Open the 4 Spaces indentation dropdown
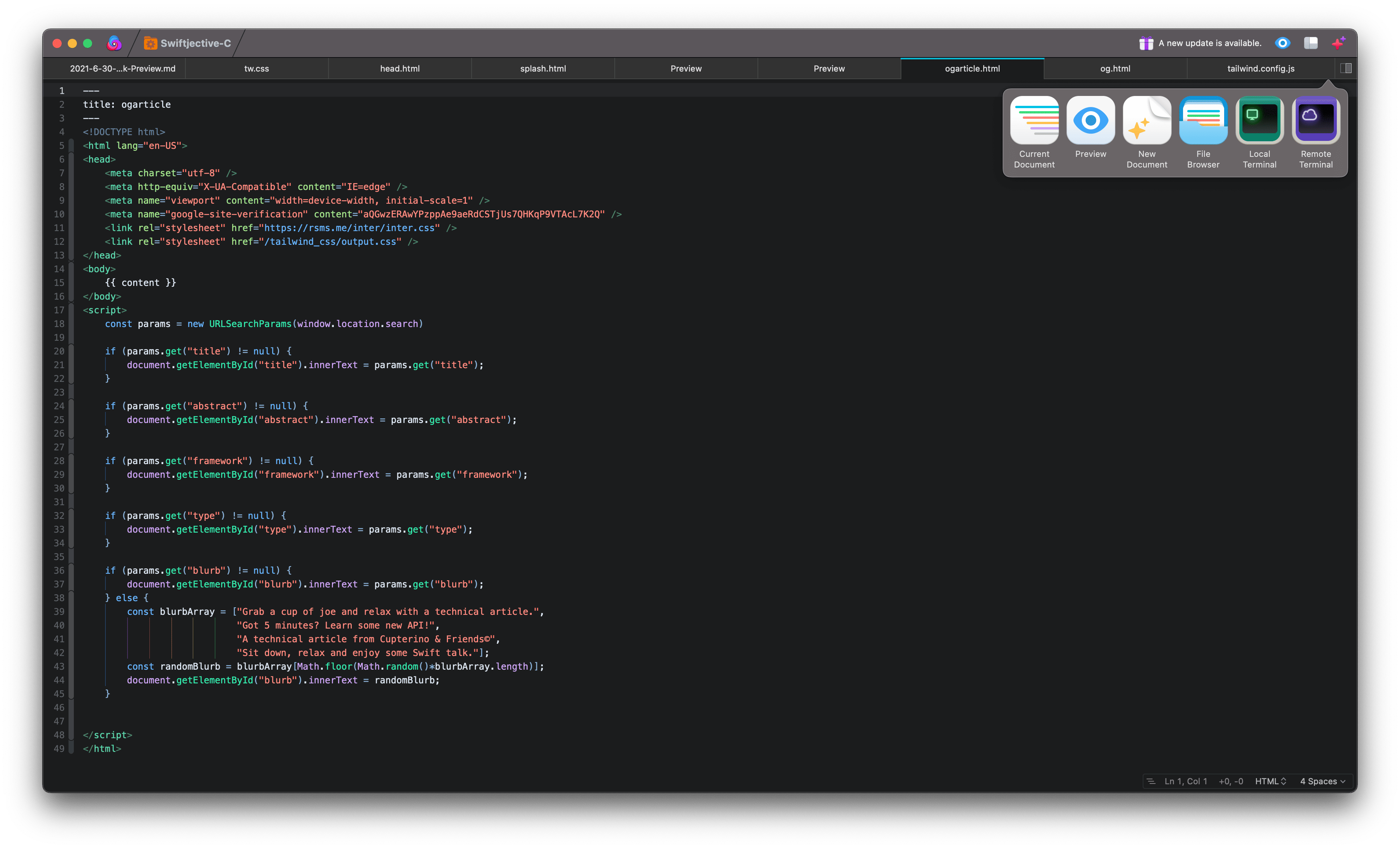Screen dimensions: 1400x849 click(1322, 781)
